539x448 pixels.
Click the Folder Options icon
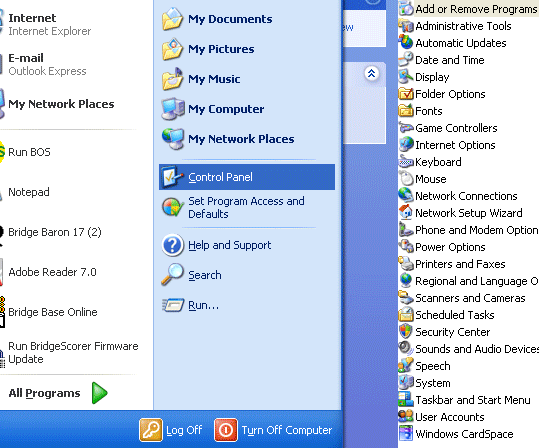(x=406, y=94)
